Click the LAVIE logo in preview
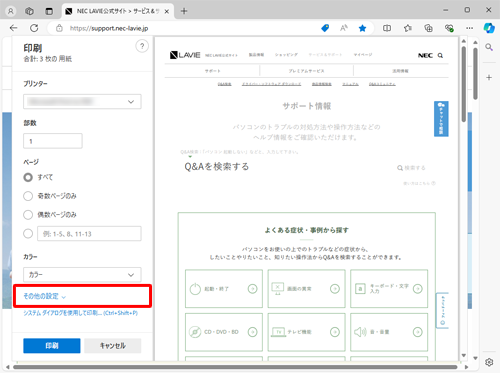This screenshot has width=500, height=373. pyautogui.click(x=185, y=55)
